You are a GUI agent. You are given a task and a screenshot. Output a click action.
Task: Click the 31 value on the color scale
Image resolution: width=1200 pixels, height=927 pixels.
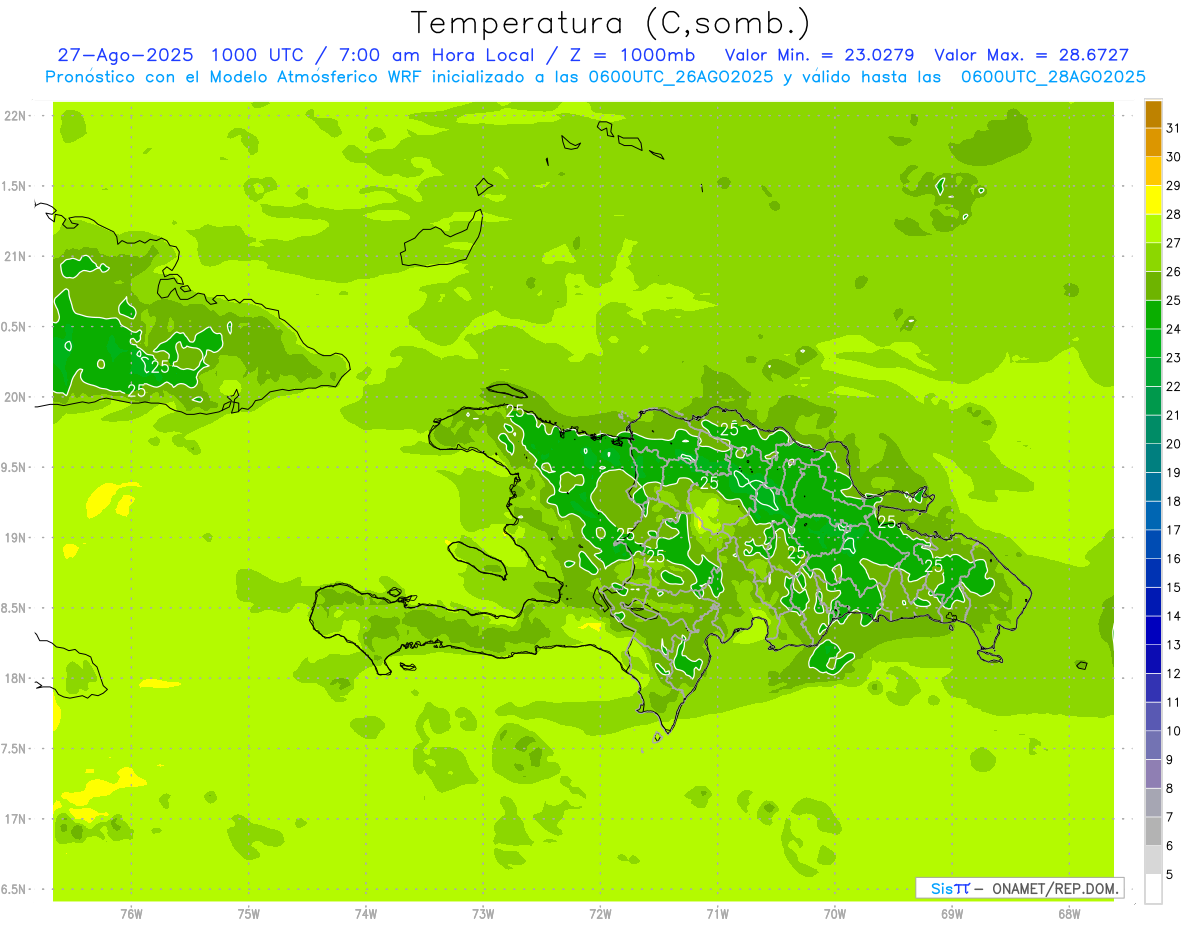pyautogui.click(x=1174, y=128)
